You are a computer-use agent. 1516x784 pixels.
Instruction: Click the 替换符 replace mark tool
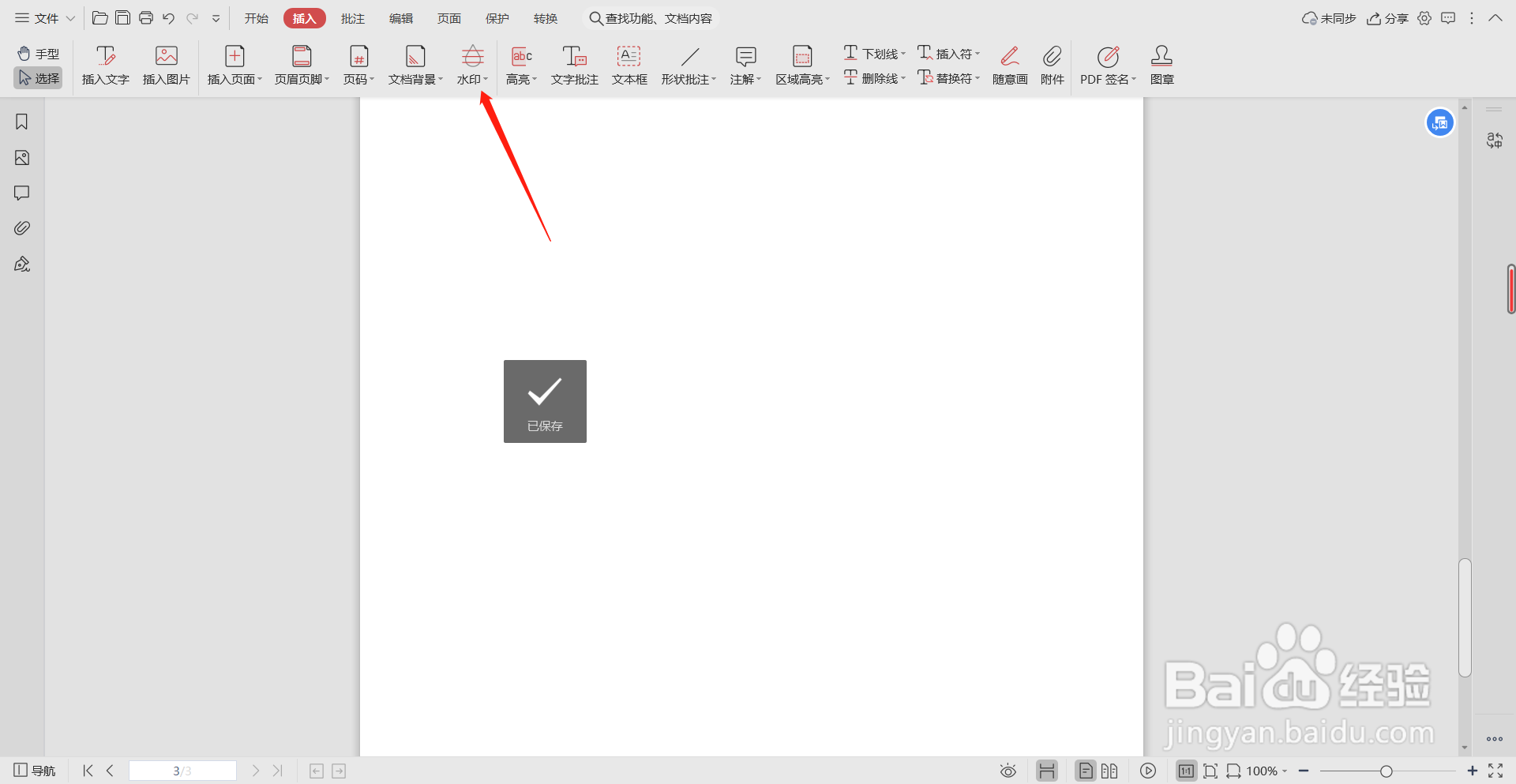point(948,78)
